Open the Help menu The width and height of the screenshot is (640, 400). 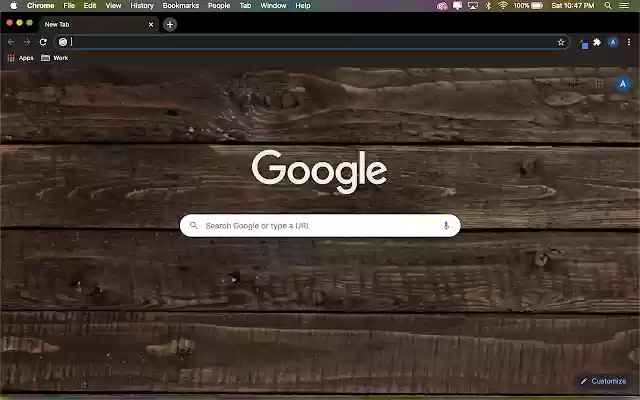click(303, 5)
